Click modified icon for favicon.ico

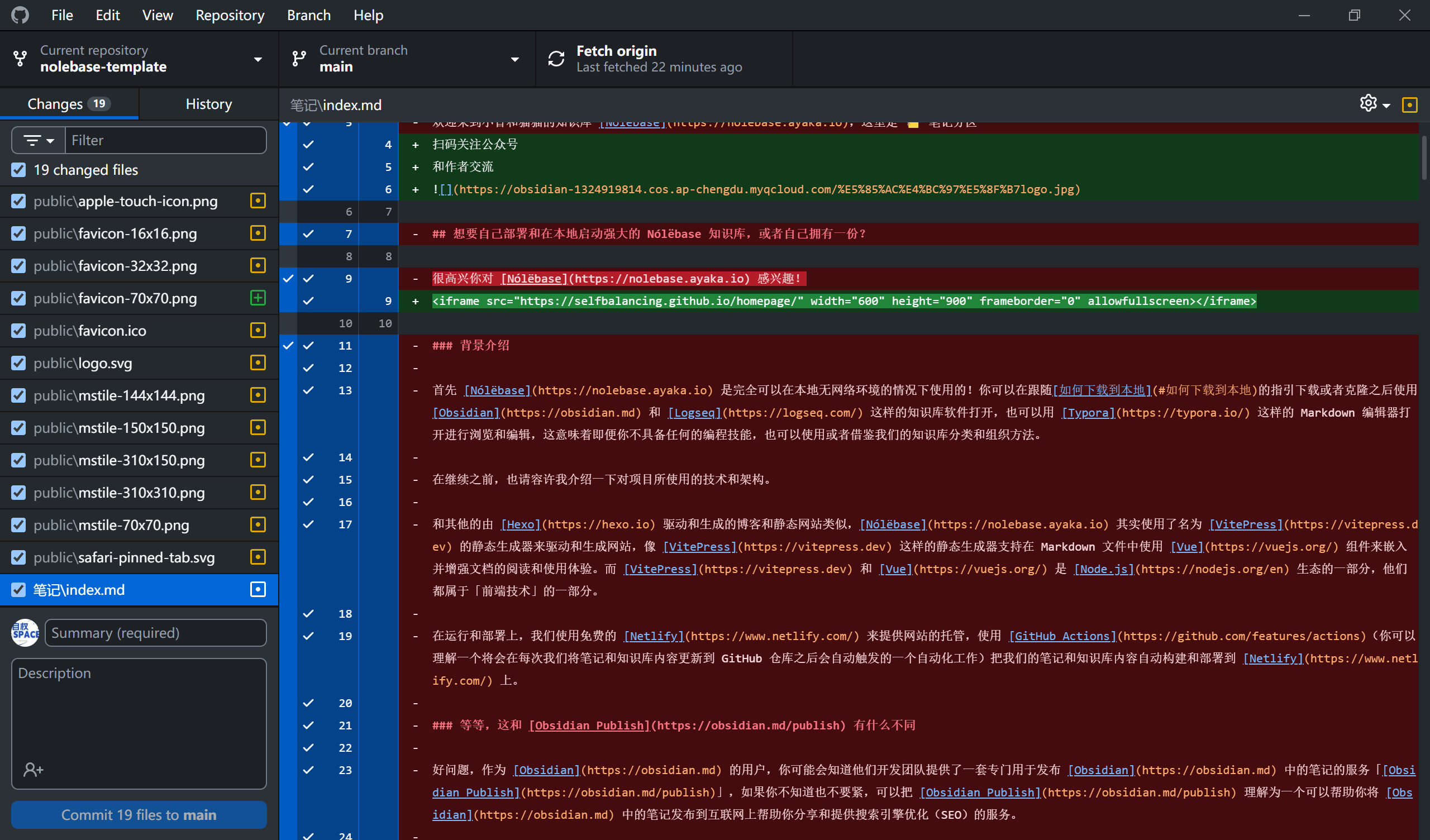[x=258, y=330]
